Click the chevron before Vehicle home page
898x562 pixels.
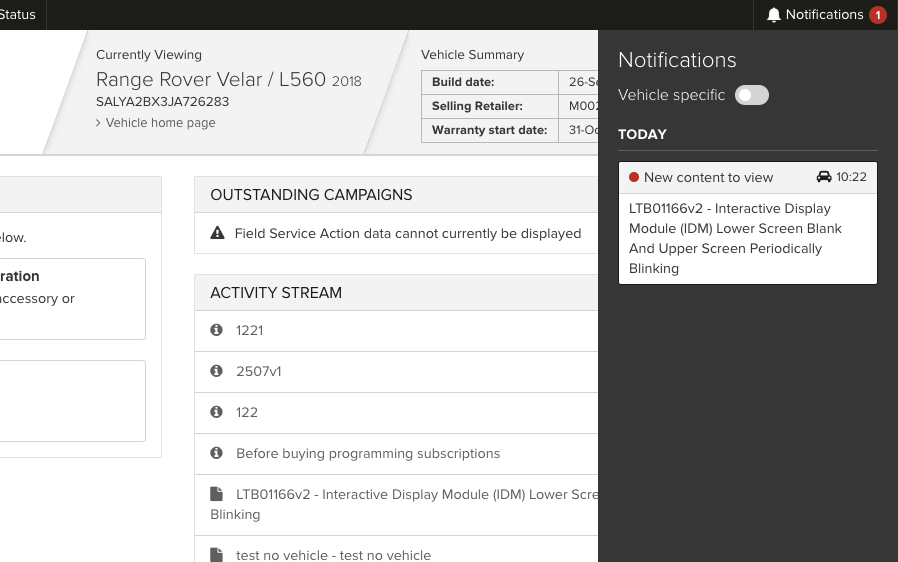click(98, 123)
